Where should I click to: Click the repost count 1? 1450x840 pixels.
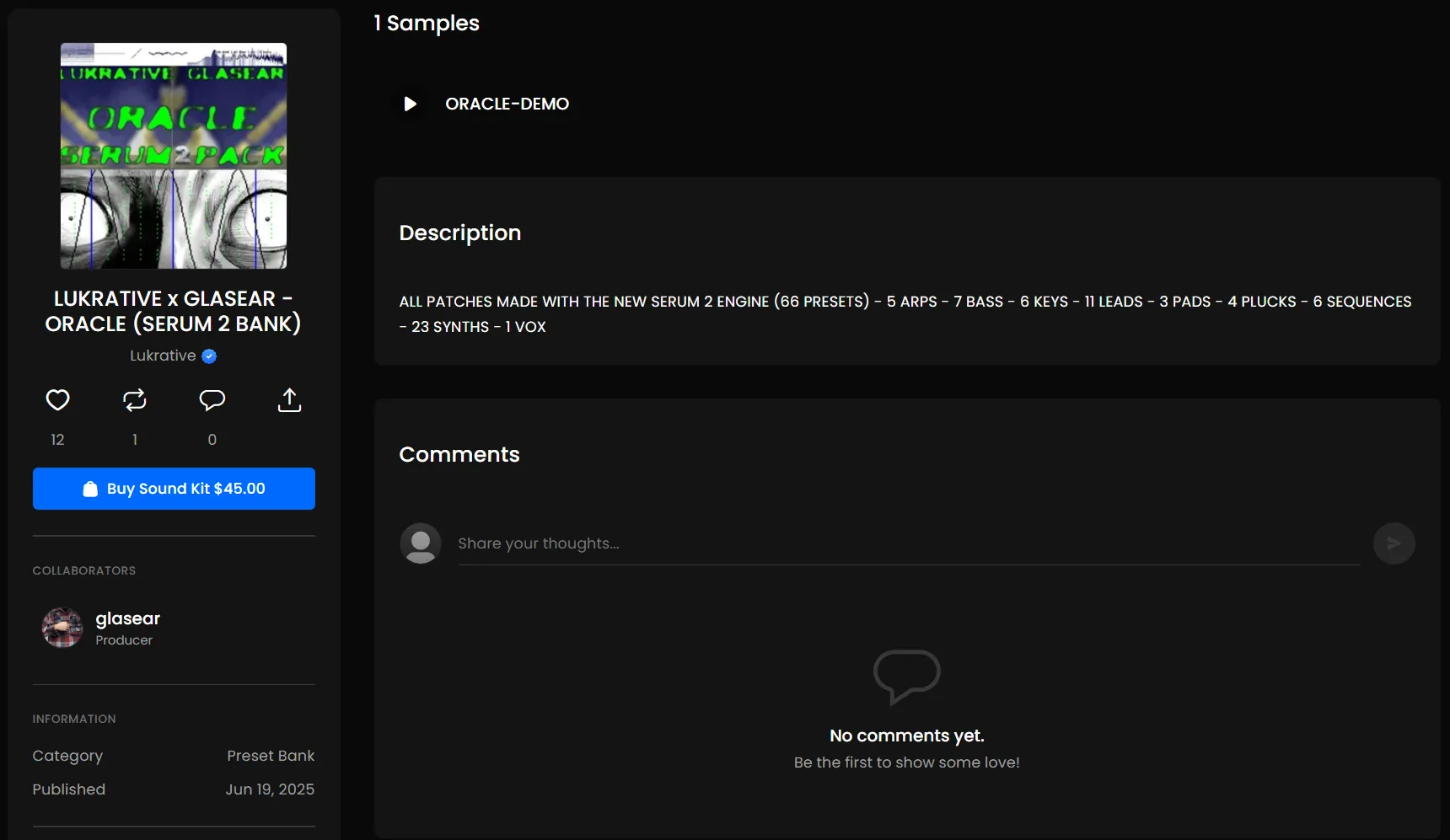coord(135,440)
